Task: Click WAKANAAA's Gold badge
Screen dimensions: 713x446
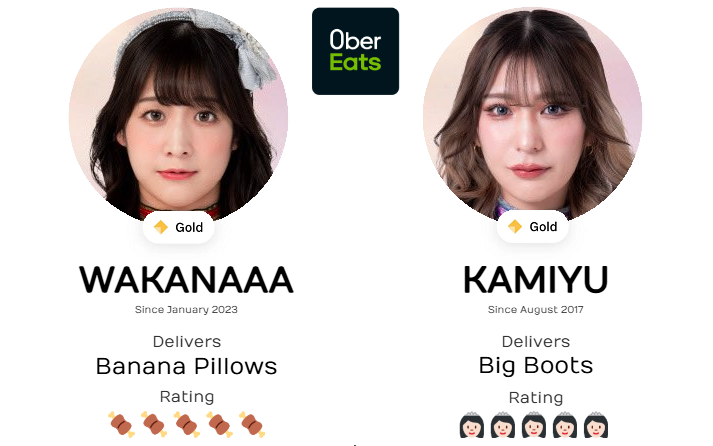Action: point(178,227)
